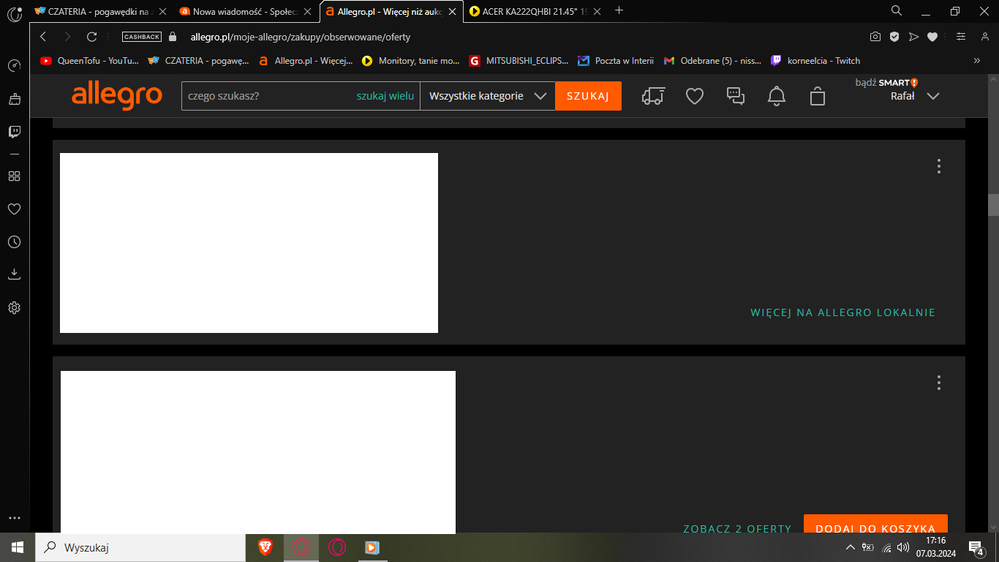The image size is (999, 562).
Task: Open Windows Start menu
Action: click(17, 547)
